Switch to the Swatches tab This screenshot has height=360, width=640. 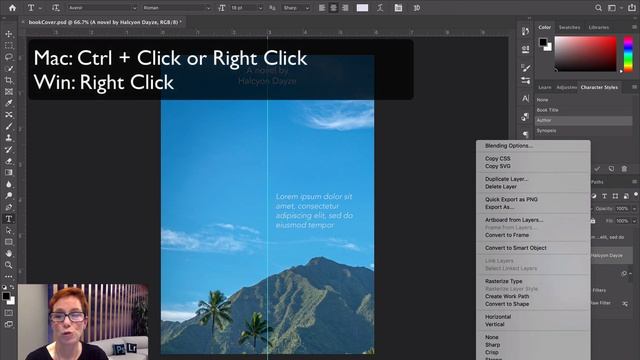point(569,27)
